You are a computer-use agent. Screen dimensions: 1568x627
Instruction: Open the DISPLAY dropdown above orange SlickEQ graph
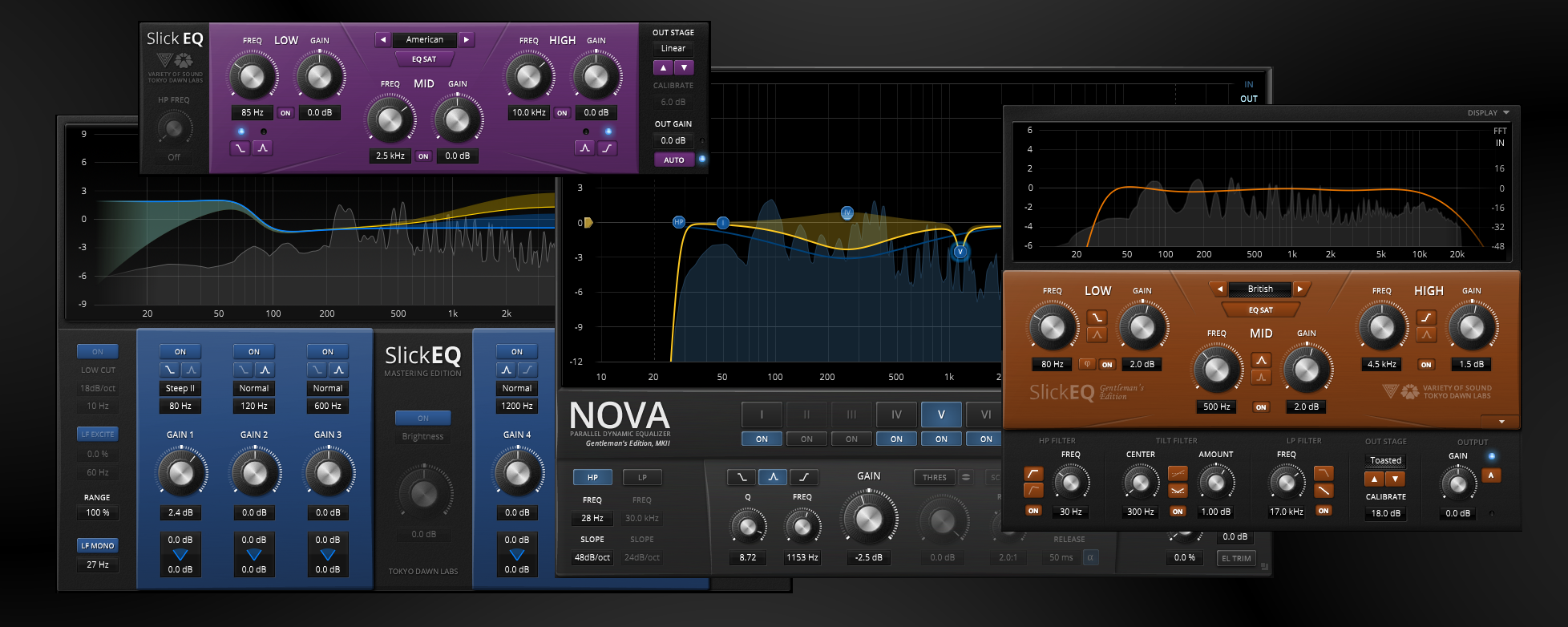(1489, 113)
